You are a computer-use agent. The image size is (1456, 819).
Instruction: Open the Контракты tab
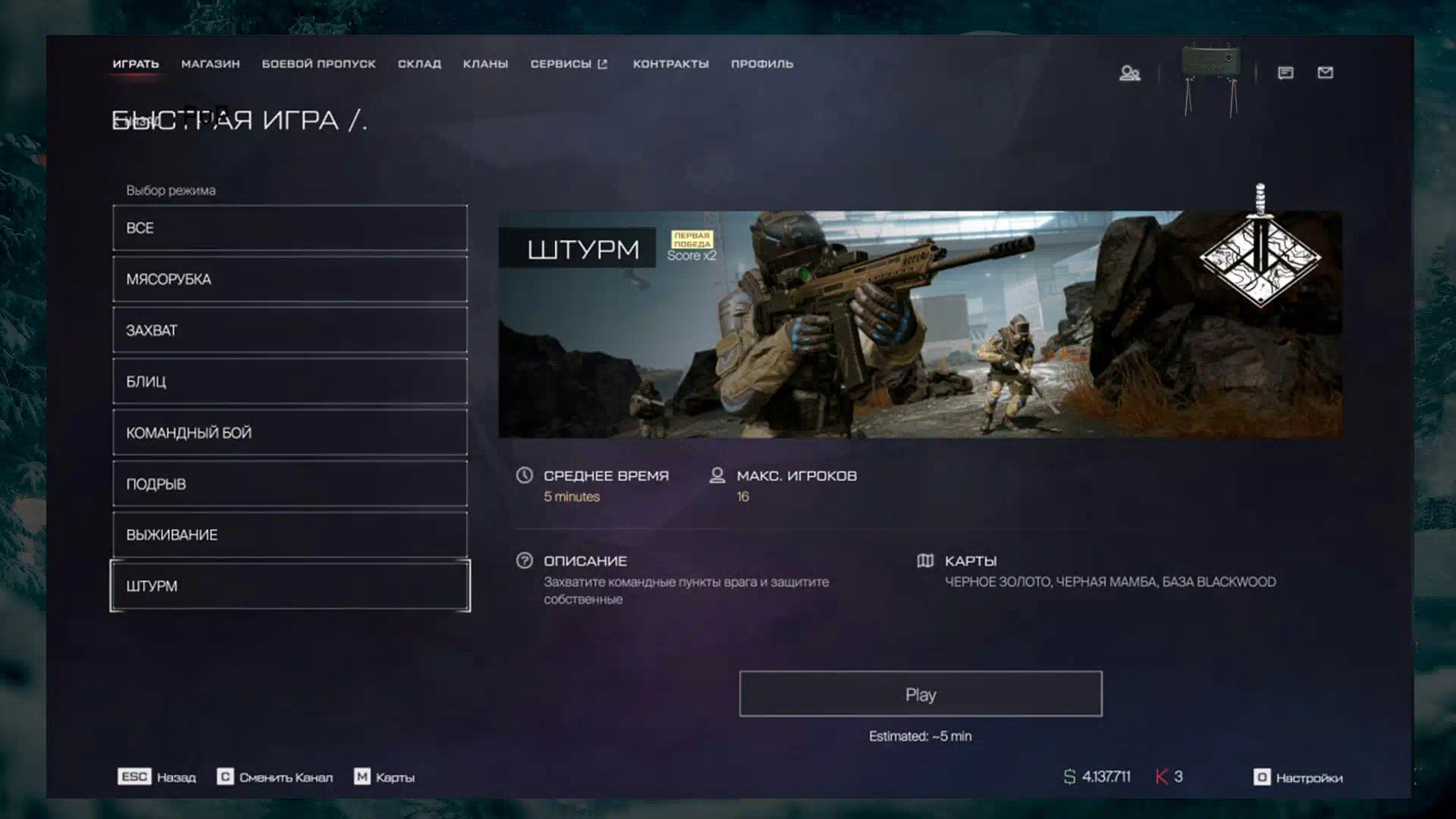[671, 64]
